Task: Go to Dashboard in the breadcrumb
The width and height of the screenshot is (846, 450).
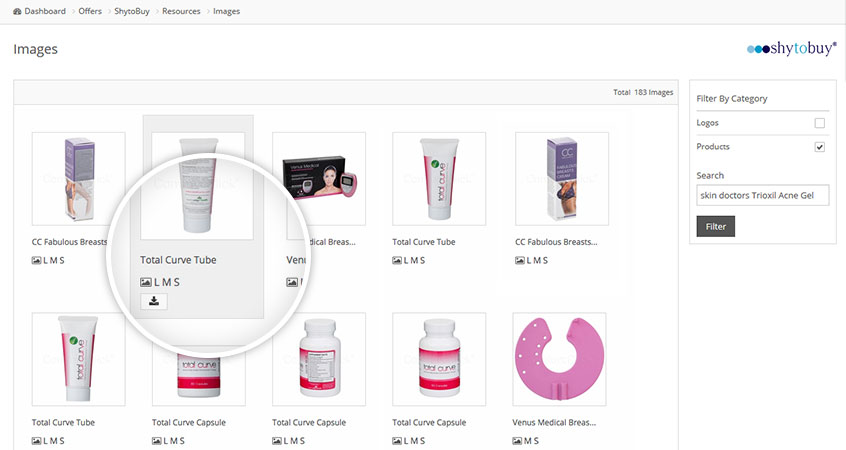Action: point(45,11)
